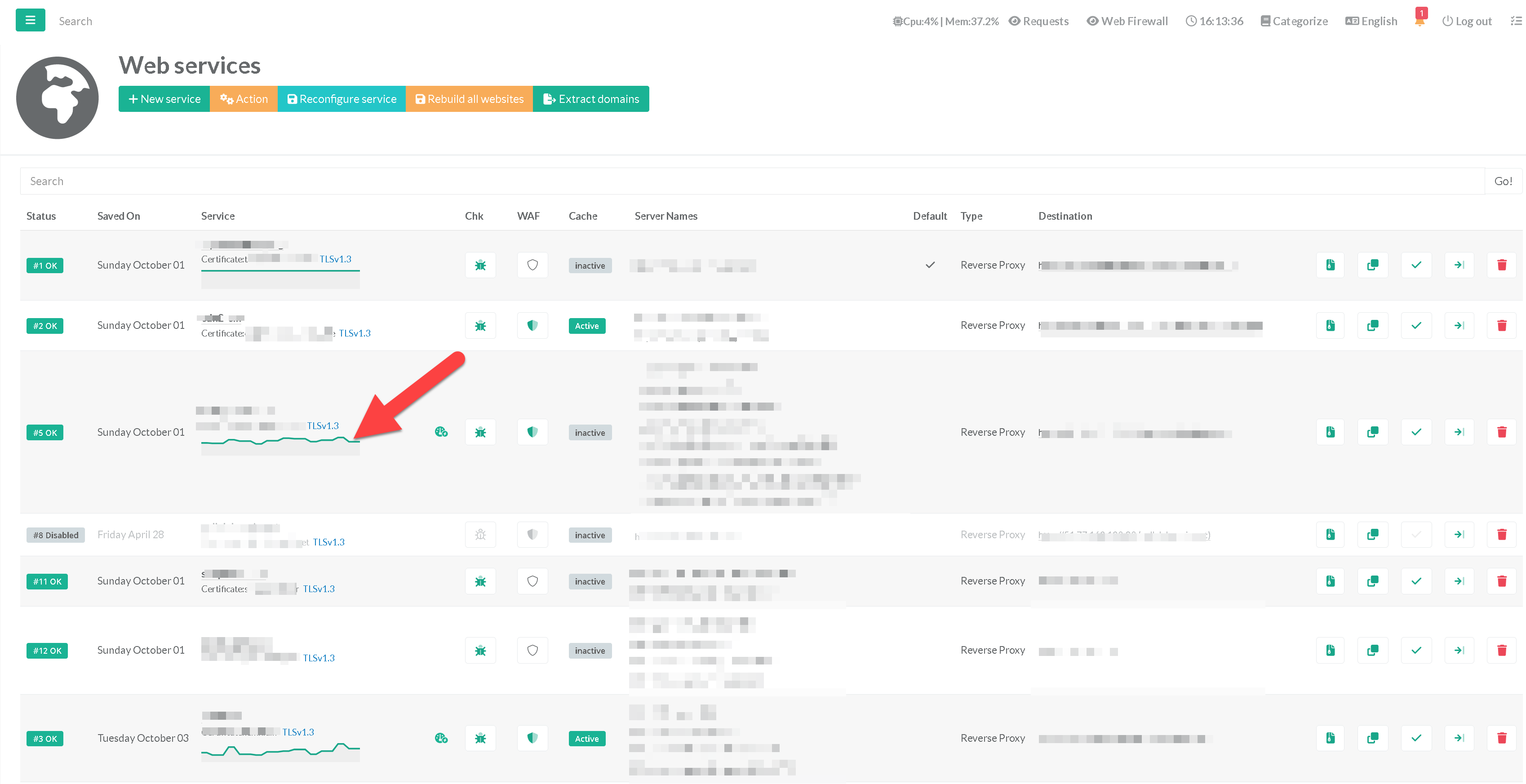Screen dimensions: 1526x784
Task: Click the New service button
Action: (164, 99)
